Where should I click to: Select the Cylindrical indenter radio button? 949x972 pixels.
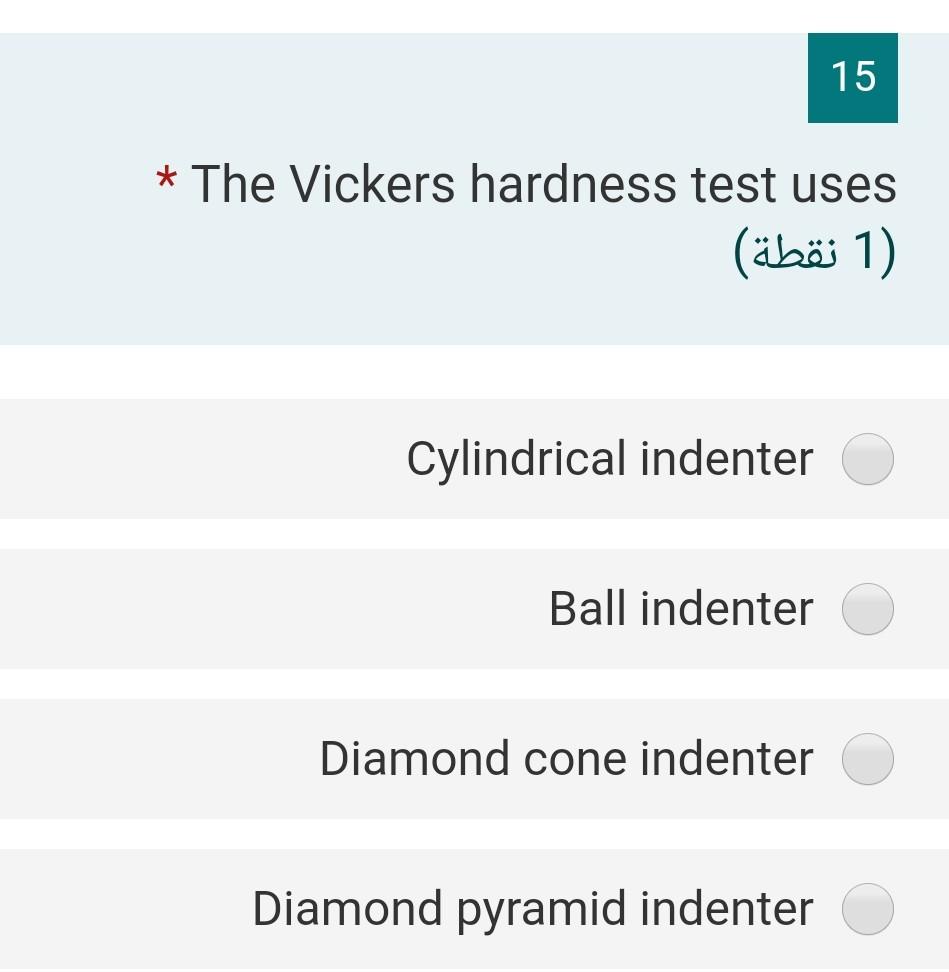click(866, 459)
